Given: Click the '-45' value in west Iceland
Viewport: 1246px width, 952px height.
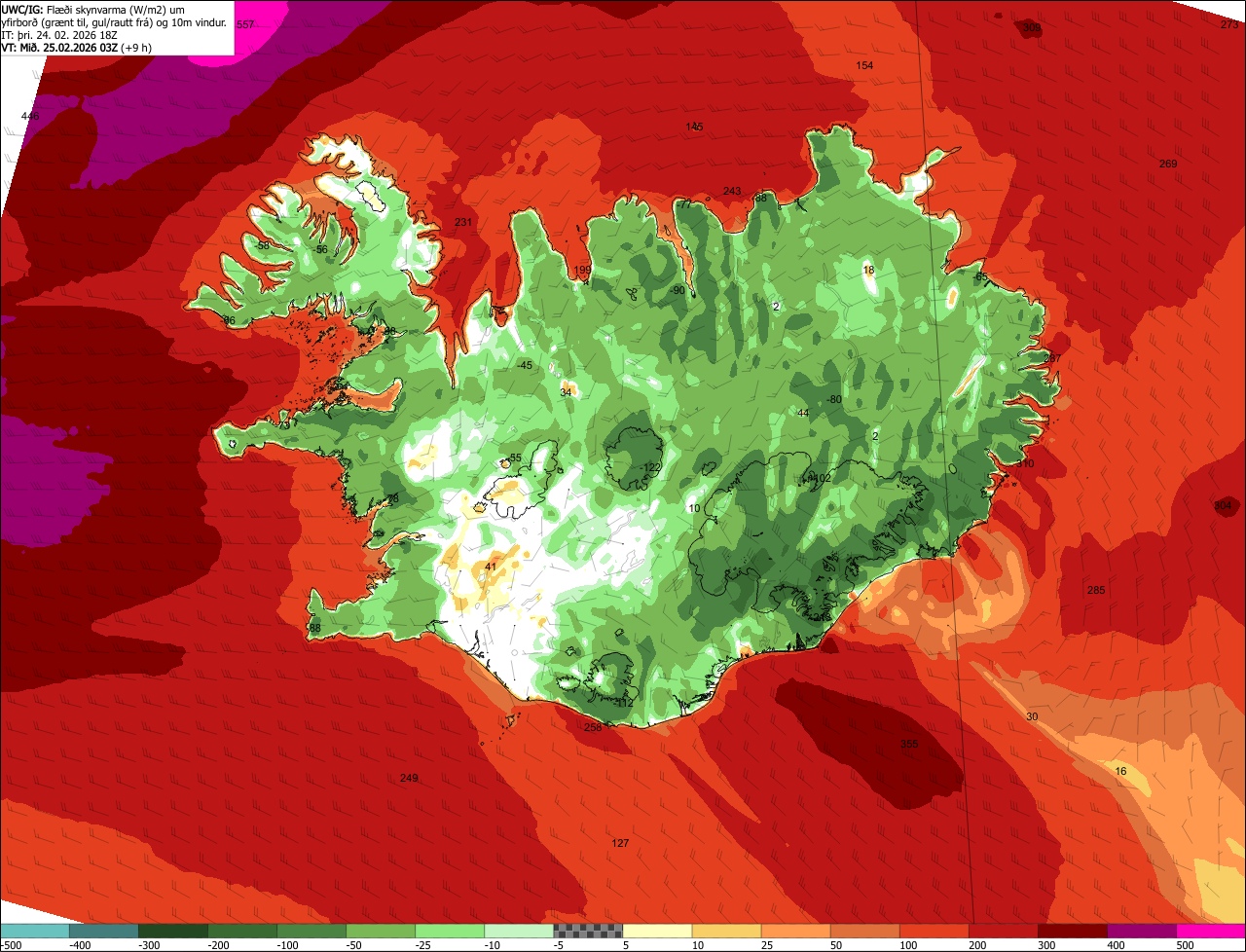Looking at the screenshot, I should click(x=525, y=365).
